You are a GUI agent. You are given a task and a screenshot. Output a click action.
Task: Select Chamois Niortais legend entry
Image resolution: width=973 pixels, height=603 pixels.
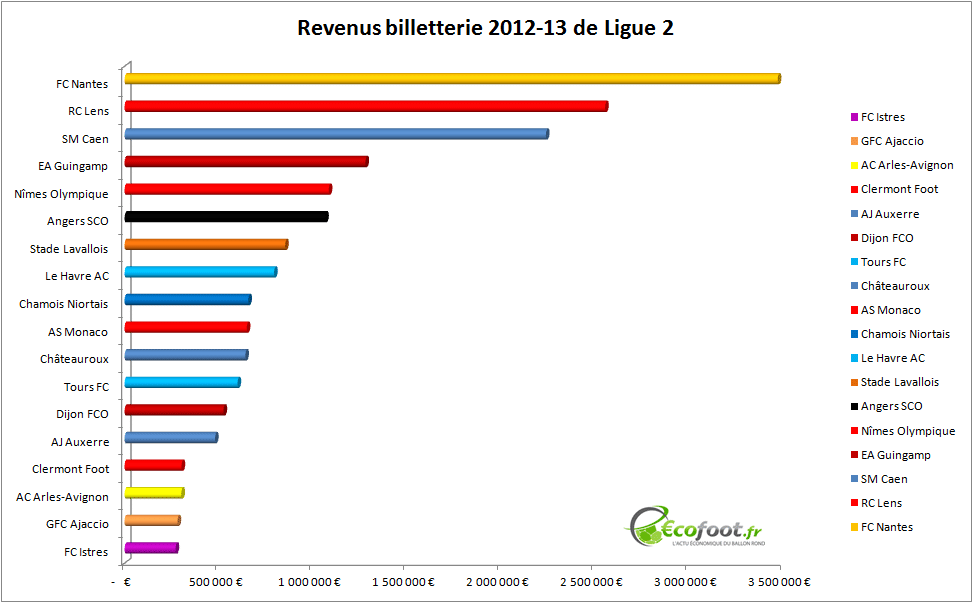(x=900, y=334)
